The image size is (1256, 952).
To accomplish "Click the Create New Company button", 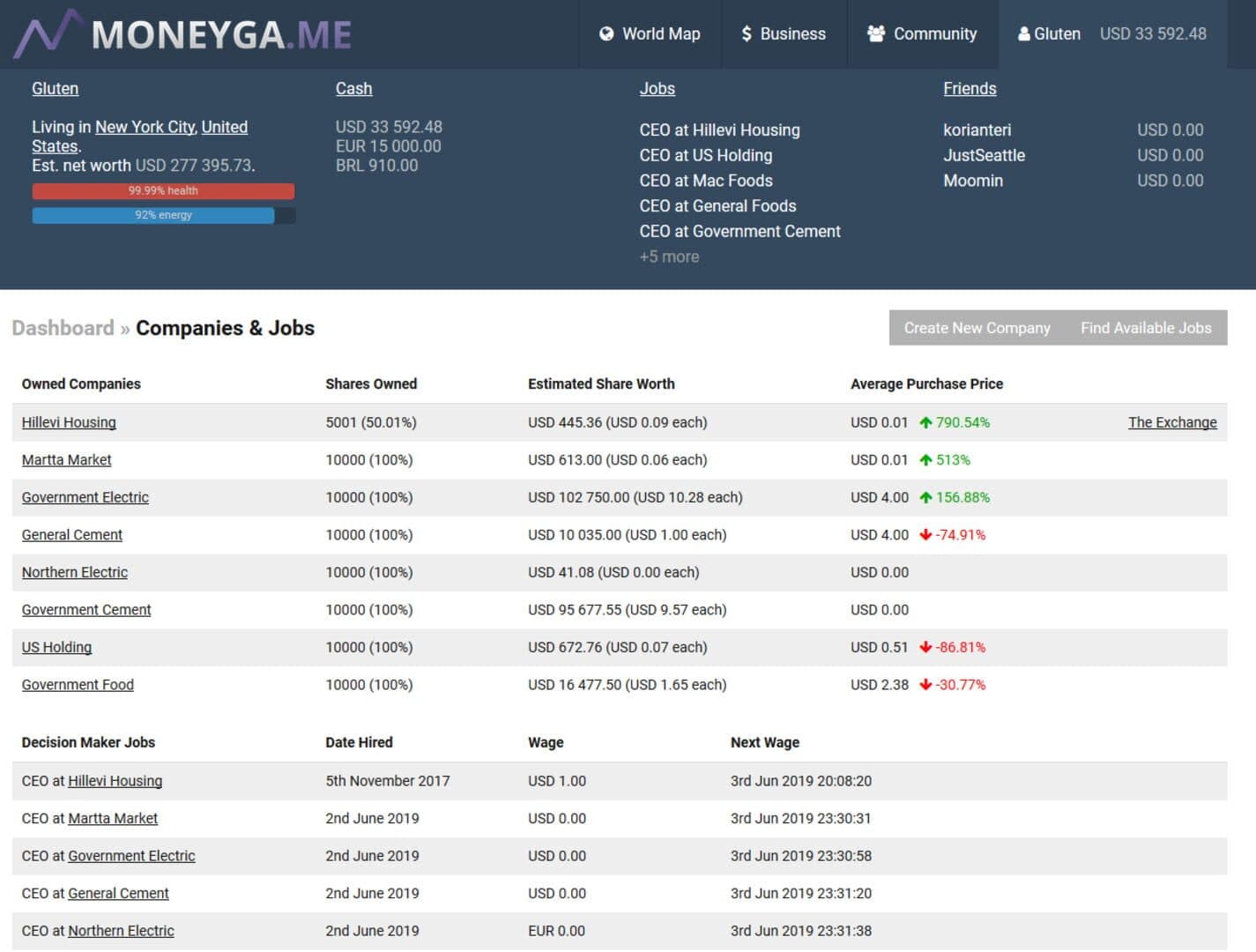I will 977,328.
